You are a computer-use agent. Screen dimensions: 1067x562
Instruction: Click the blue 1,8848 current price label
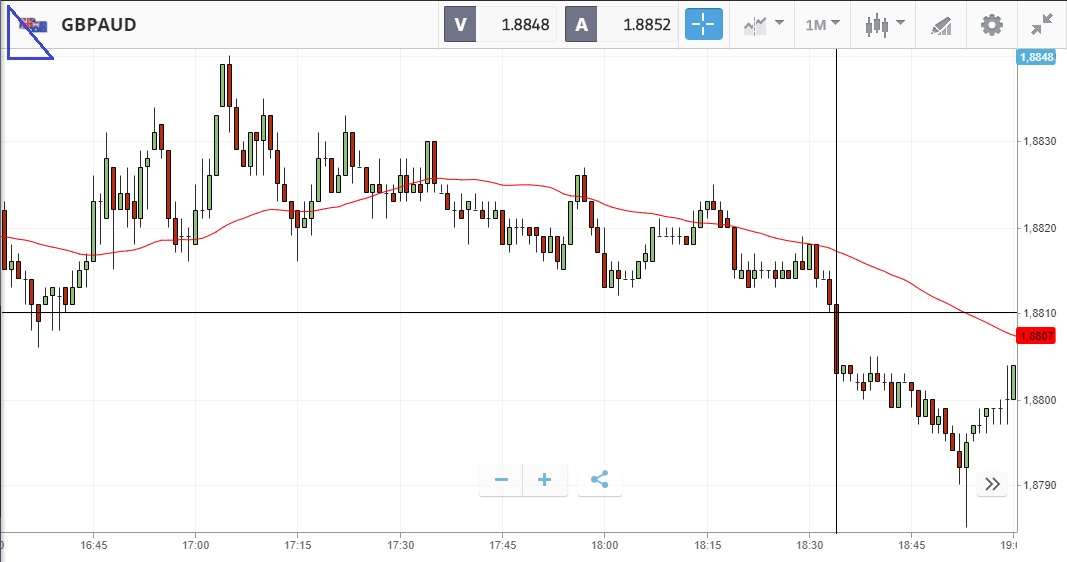(x=1036, y=57)
